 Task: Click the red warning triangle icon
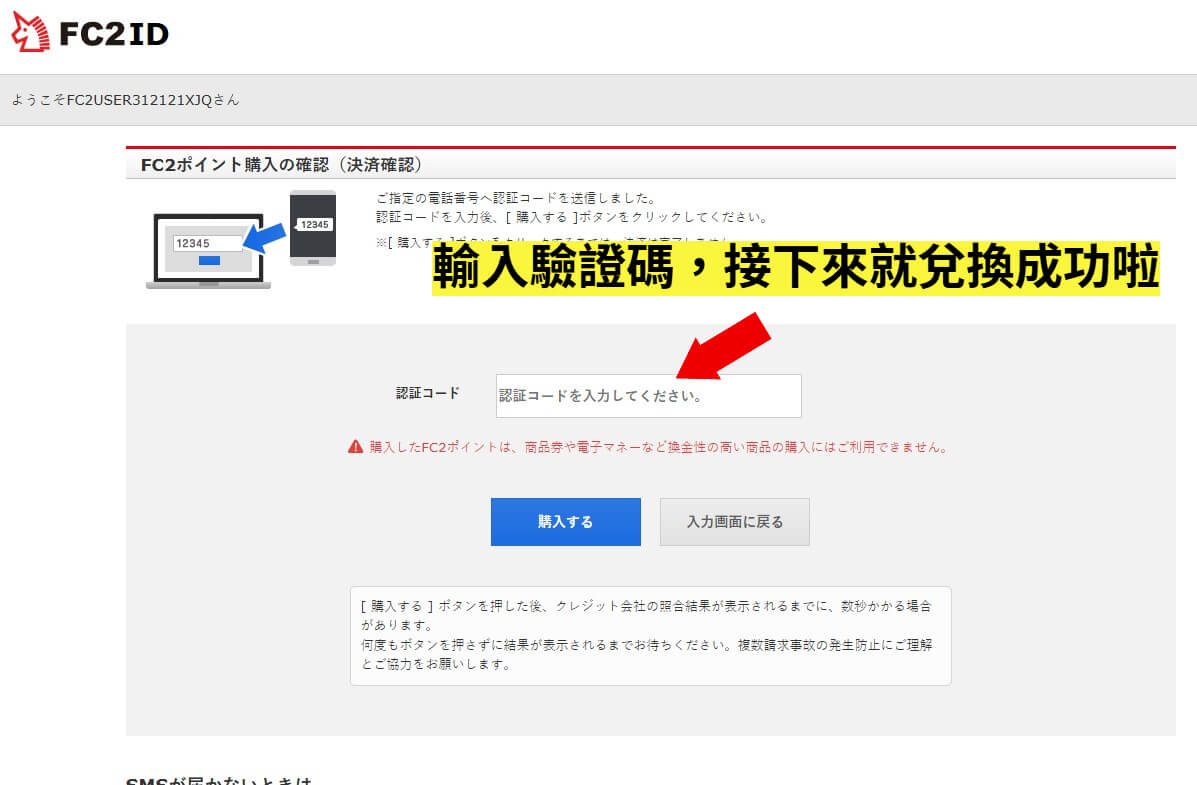coord(356,447)
